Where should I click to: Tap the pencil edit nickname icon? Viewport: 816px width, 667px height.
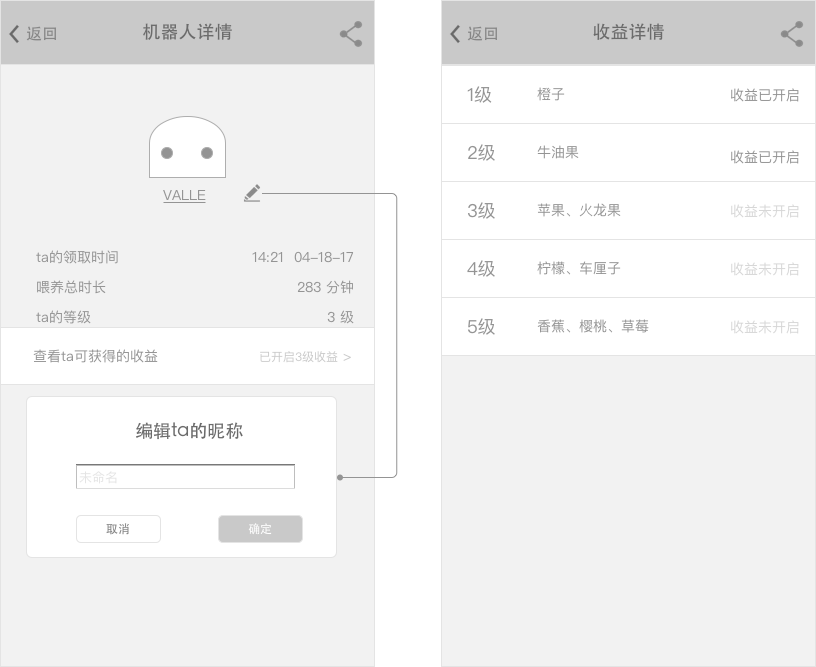pos(252,193)
